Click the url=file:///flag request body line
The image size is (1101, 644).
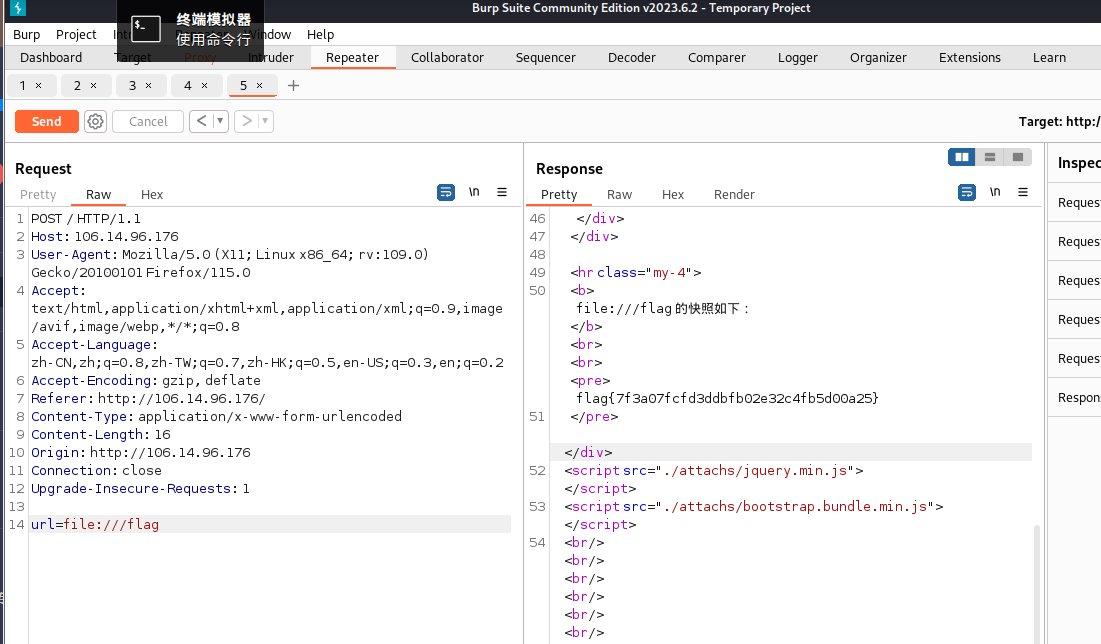270,525
